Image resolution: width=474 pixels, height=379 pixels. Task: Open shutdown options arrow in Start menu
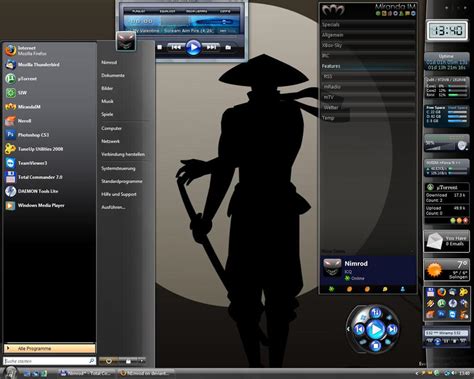pyautogui.click(x=142, y=361)
